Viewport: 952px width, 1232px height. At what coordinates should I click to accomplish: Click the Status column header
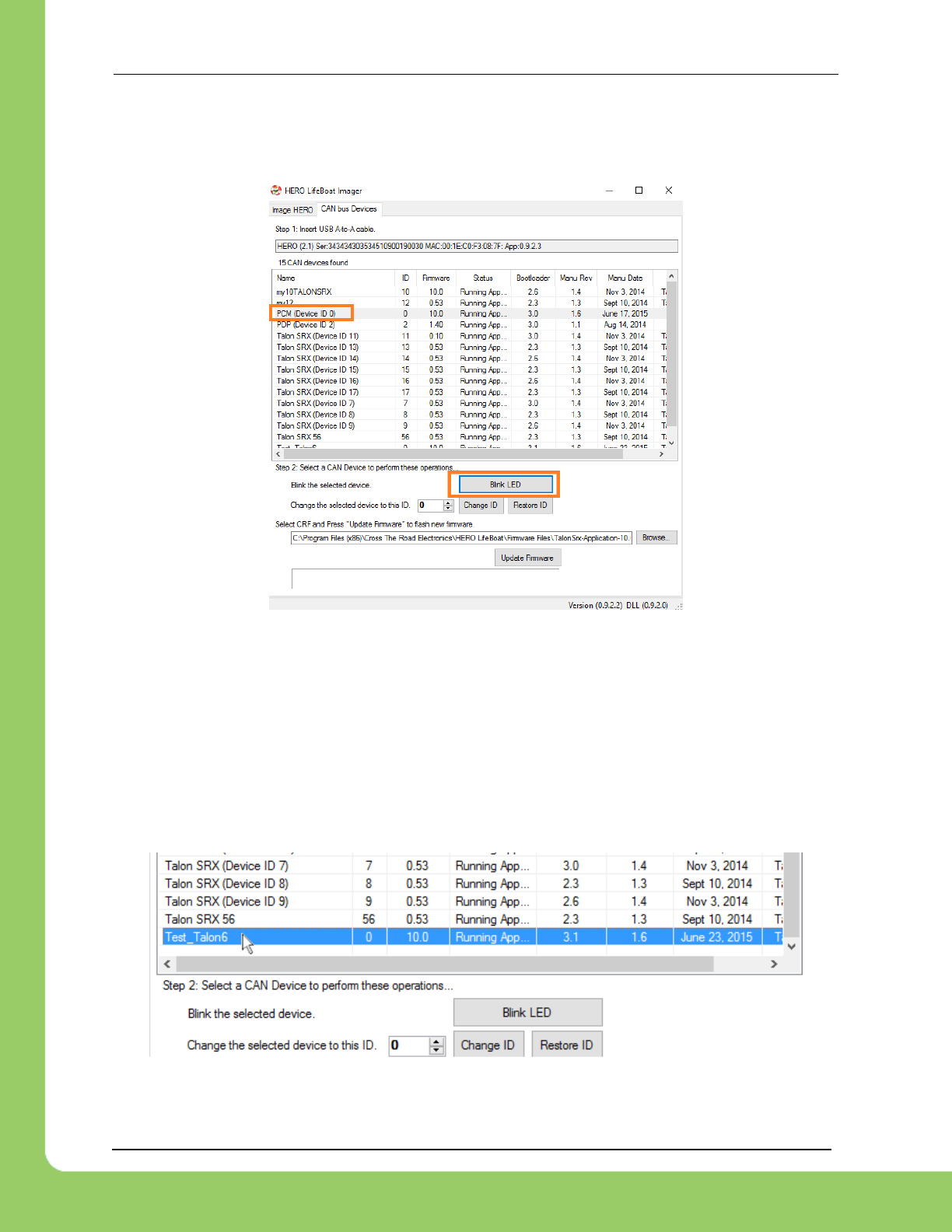point(483,278)
